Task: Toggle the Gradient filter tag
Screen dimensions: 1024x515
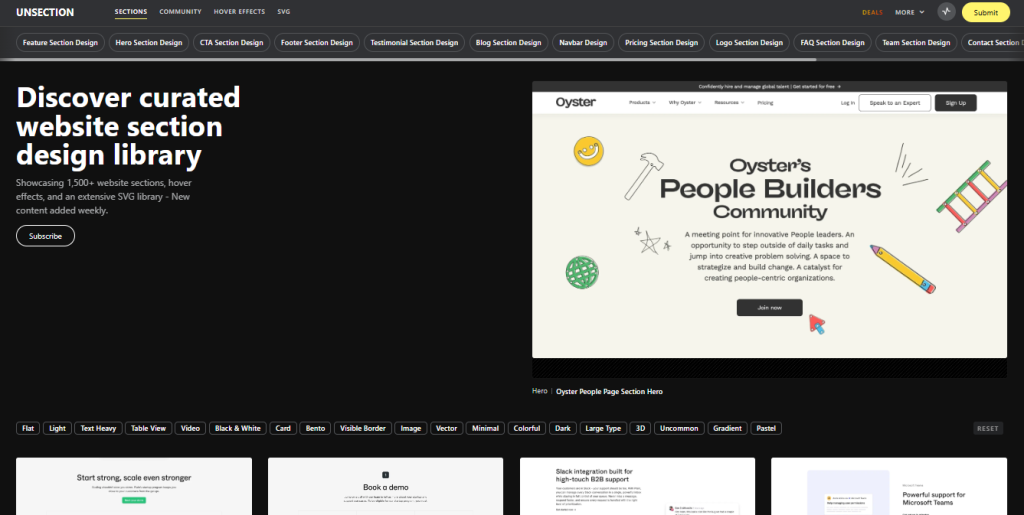Action: point(728,428)
